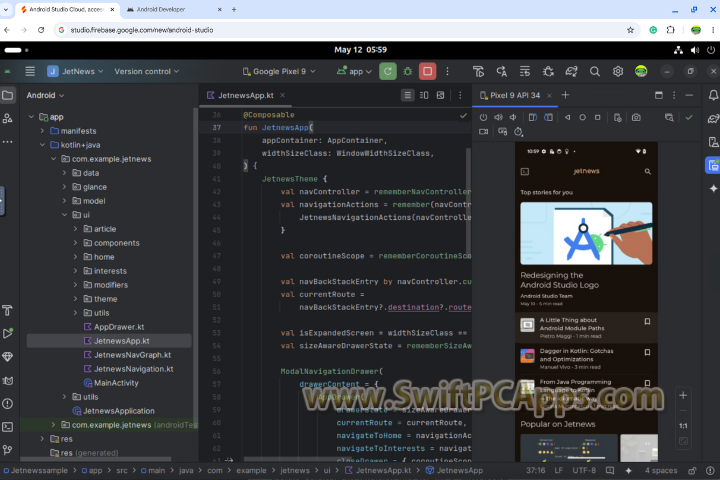Open the app run configuration dropdown
The image size is (720, 480).
(x=354, y=71)
